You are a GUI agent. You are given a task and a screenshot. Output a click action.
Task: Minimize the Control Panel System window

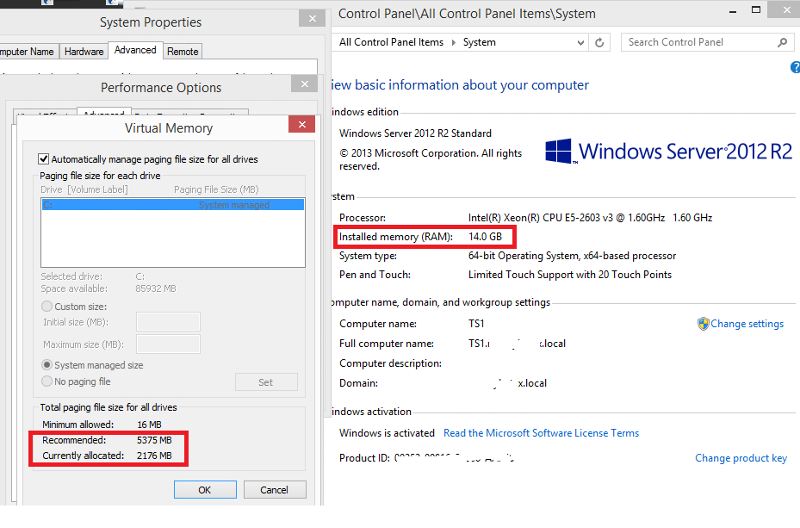pyautogui.click(x=733, y=11)
